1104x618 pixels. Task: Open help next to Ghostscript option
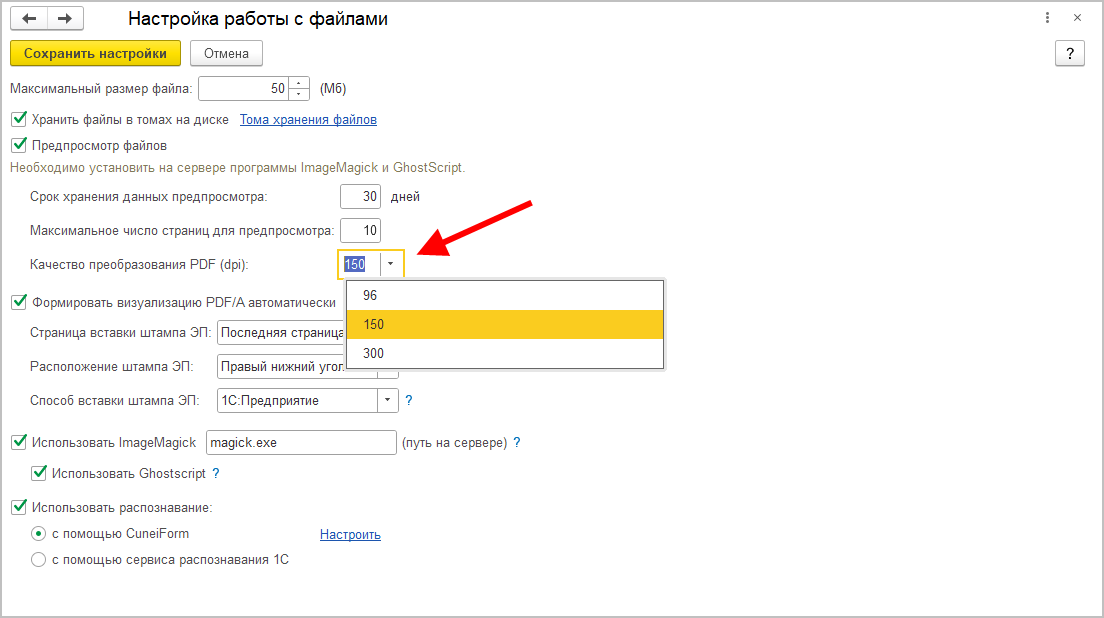[x=215, y=473]
